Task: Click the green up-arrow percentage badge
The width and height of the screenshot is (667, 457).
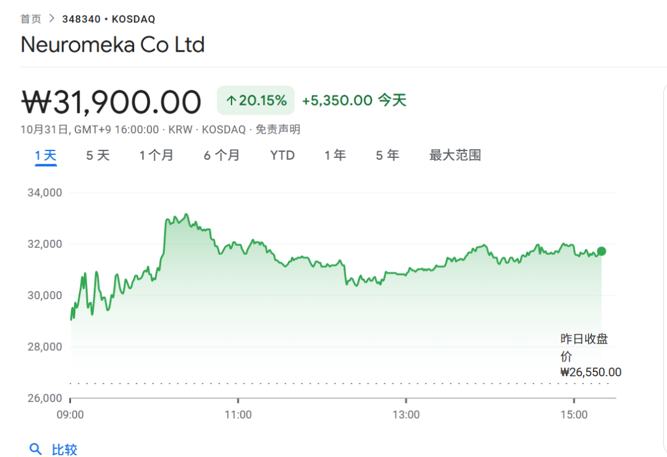Action: (x=256, y=100)
